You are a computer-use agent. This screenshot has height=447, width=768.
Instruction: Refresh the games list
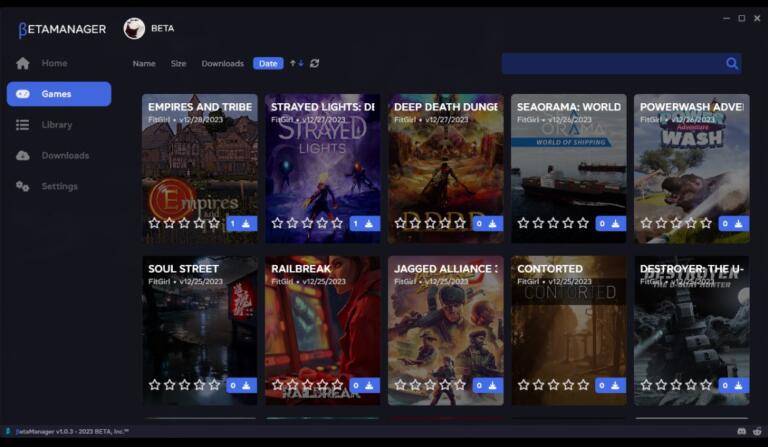pyautogui.click(x=314, y=63)
